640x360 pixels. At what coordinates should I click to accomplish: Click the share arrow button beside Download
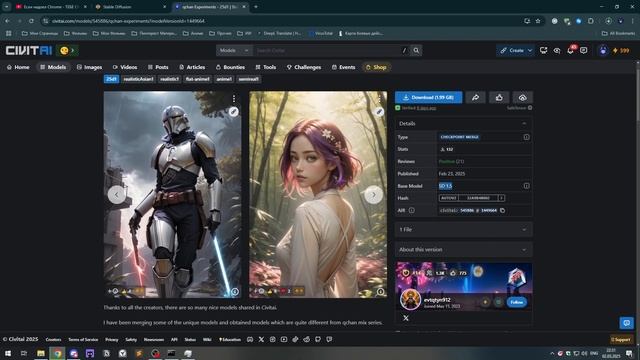tap(476, 97)
